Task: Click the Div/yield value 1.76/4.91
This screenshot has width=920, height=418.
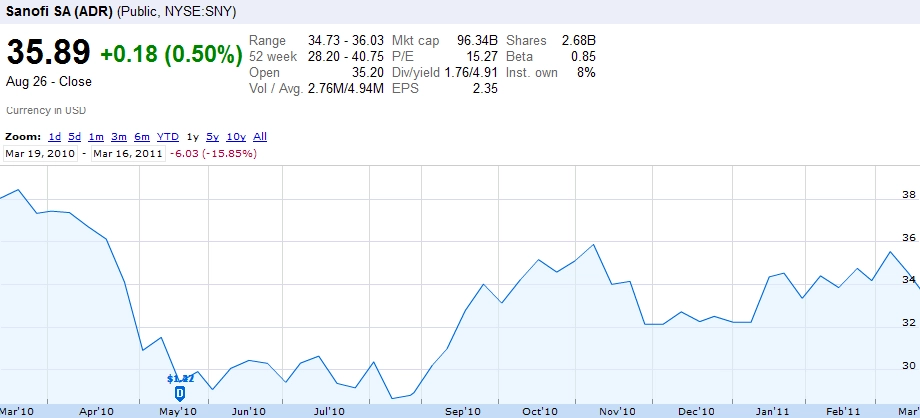Action: point(471,73)
